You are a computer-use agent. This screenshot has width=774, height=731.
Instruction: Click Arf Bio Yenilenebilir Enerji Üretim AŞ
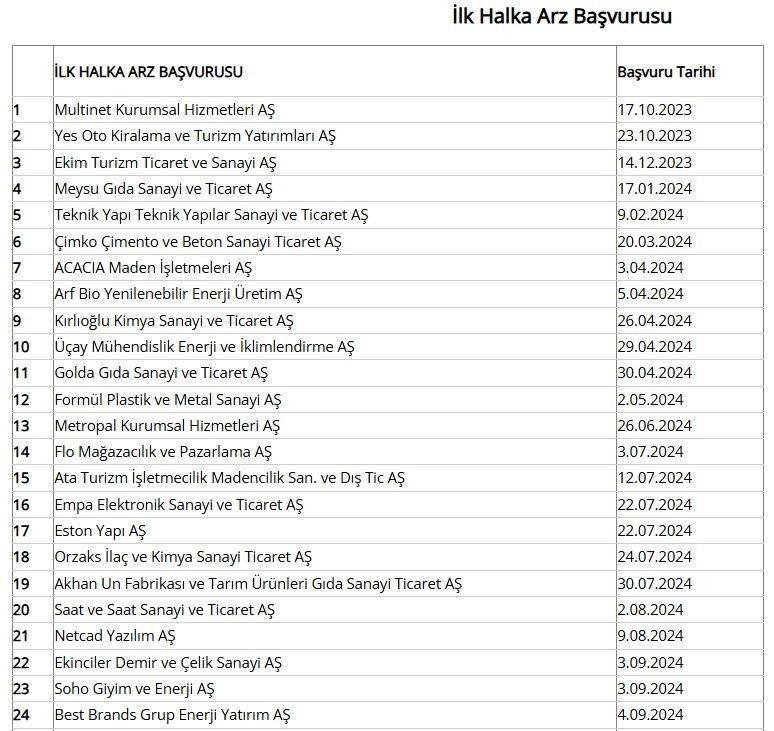[178, 294]
